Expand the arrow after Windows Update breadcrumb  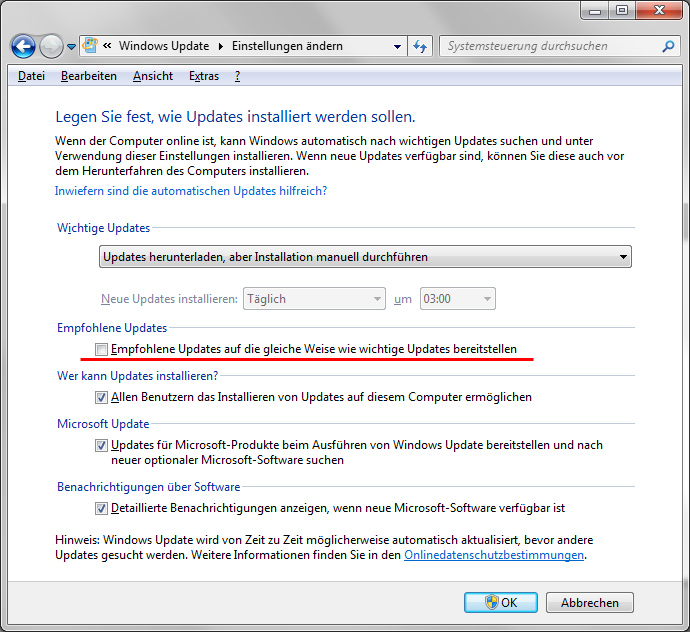221,46
